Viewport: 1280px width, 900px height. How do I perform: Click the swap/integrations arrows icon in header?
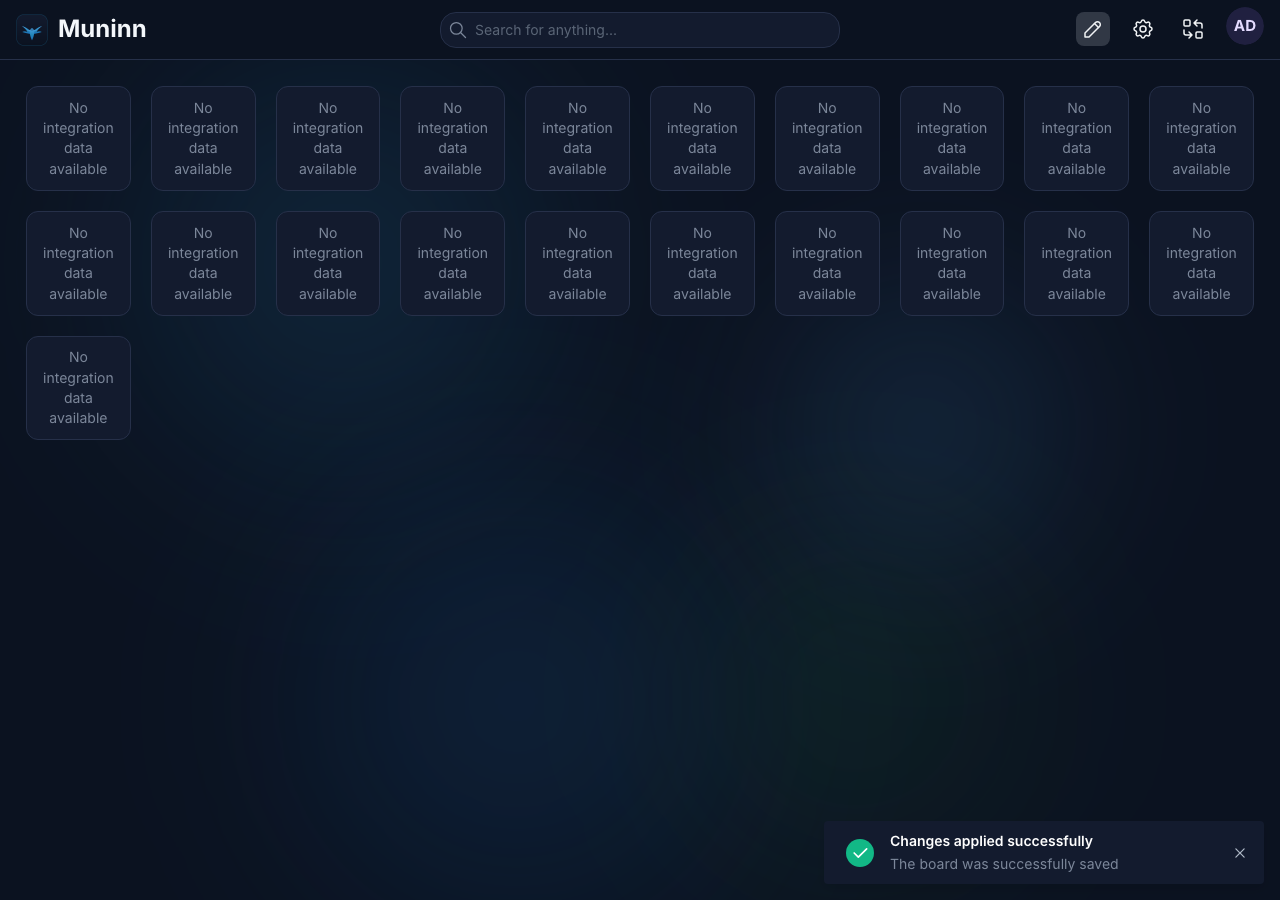point(1193,29)
